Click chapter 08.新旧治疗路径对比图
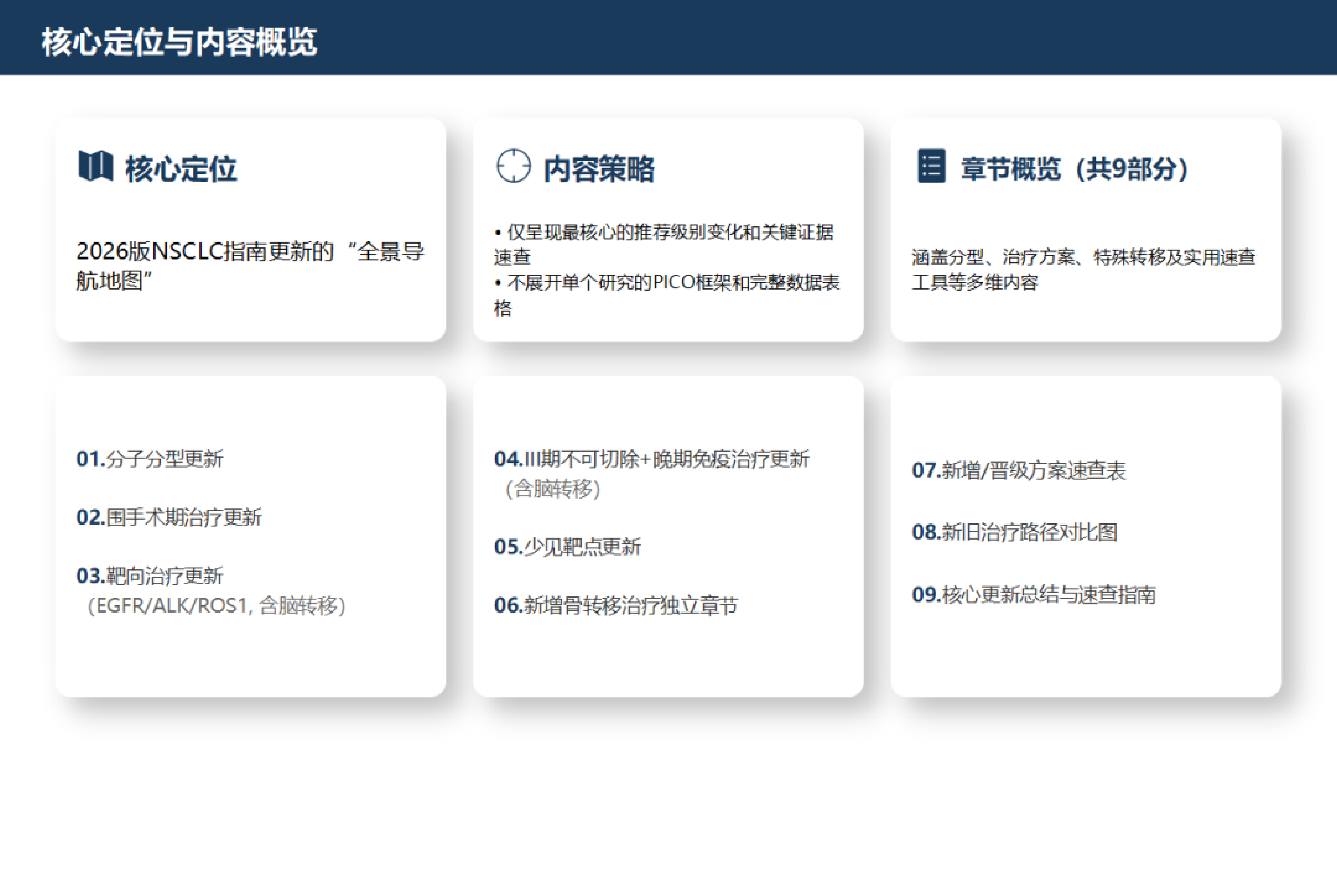The width and height of the screenshot is (1337, 896). pyautogui.click(x=1015, y=532)
